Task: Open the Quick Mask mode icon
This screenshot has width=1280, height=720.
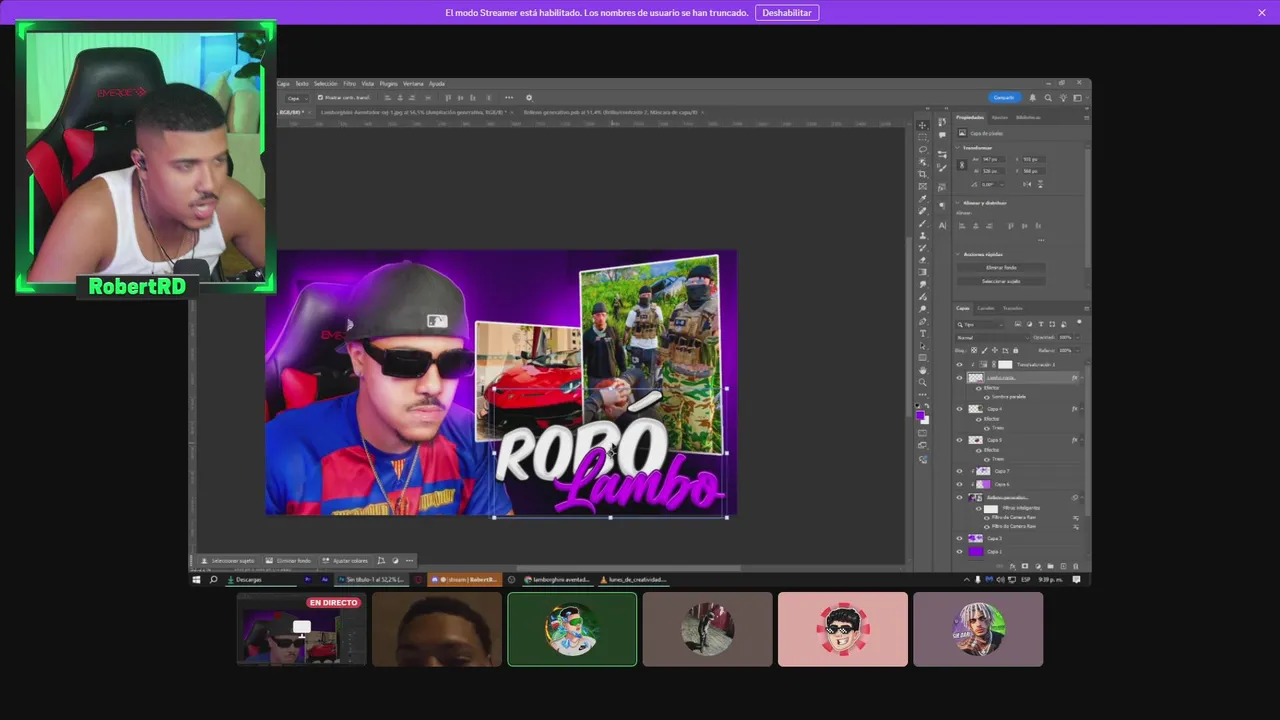Action: (922, 433)
